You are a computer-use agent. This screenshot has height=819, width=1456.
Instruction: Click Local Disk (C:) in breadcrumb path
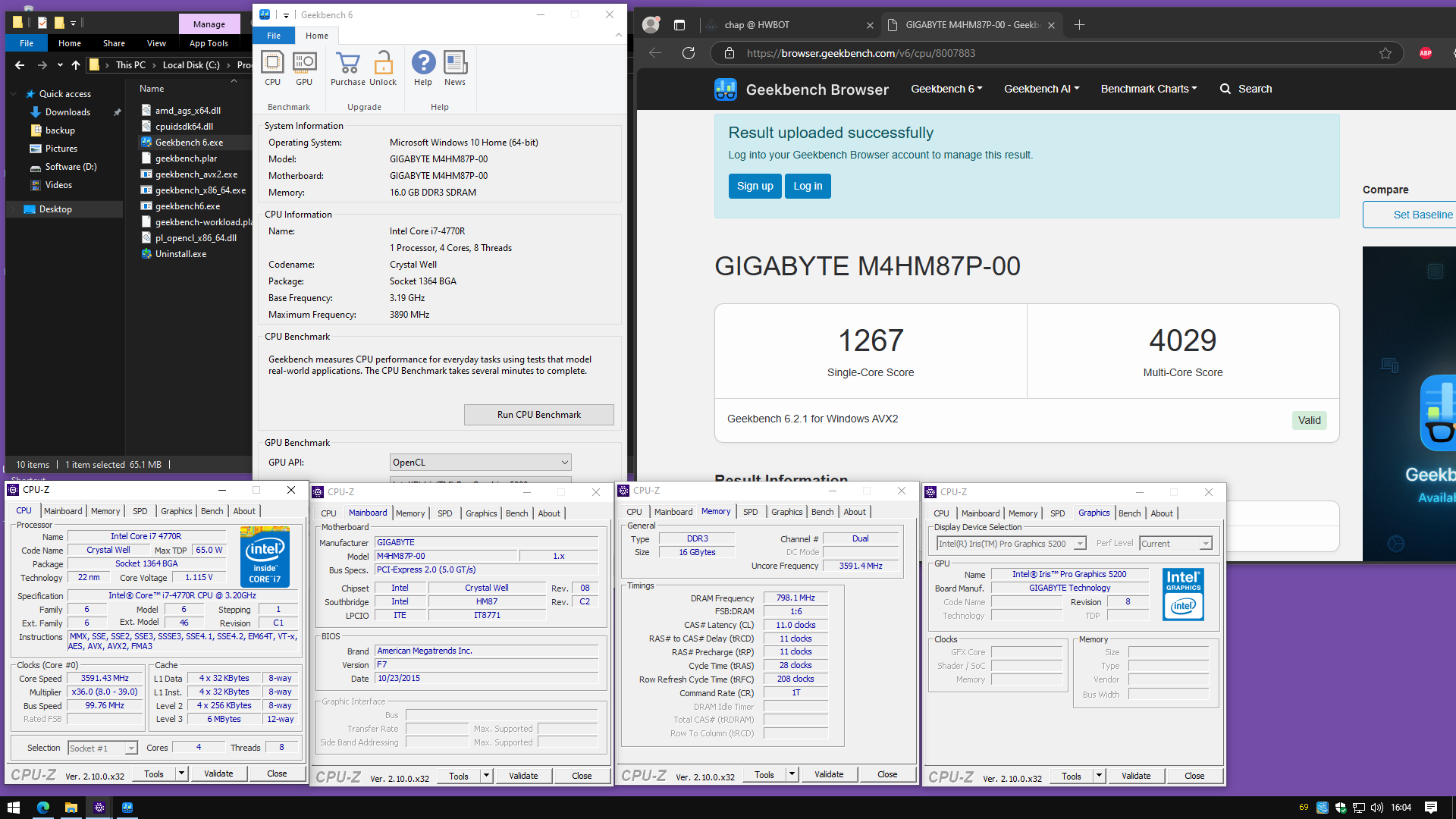(191, 65)
